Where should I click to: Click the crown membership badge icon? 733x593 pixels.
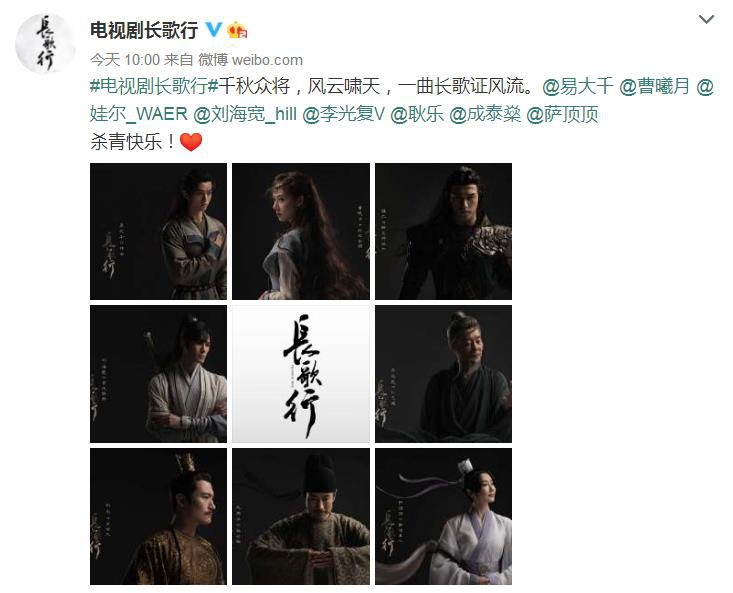(237, 30)
